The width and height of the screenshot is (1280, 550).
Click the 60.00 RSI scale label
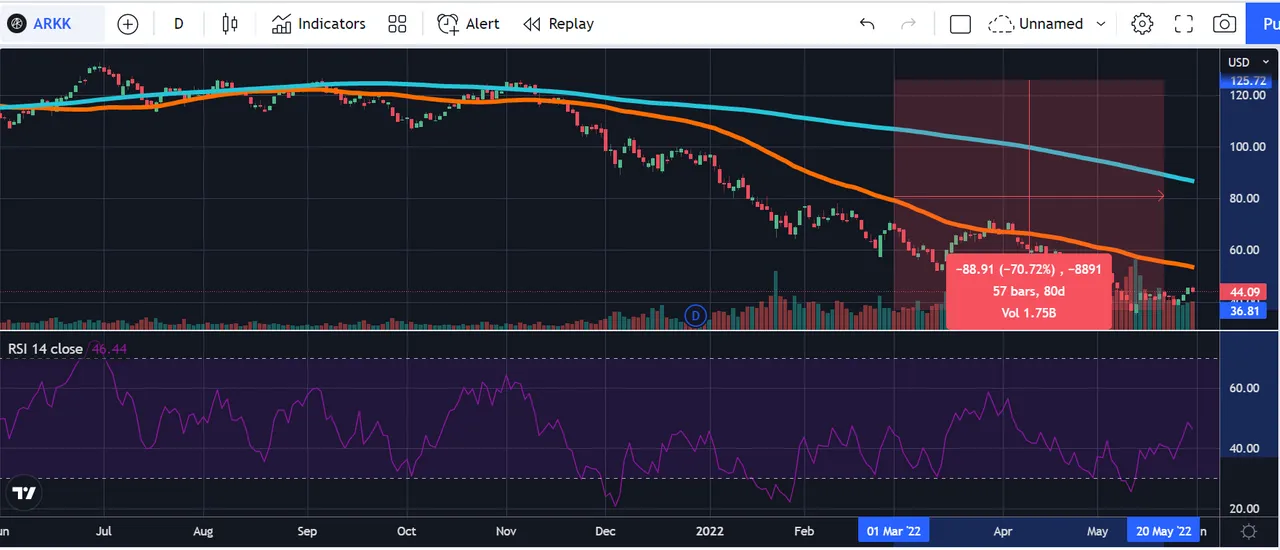click(1246, 387)
